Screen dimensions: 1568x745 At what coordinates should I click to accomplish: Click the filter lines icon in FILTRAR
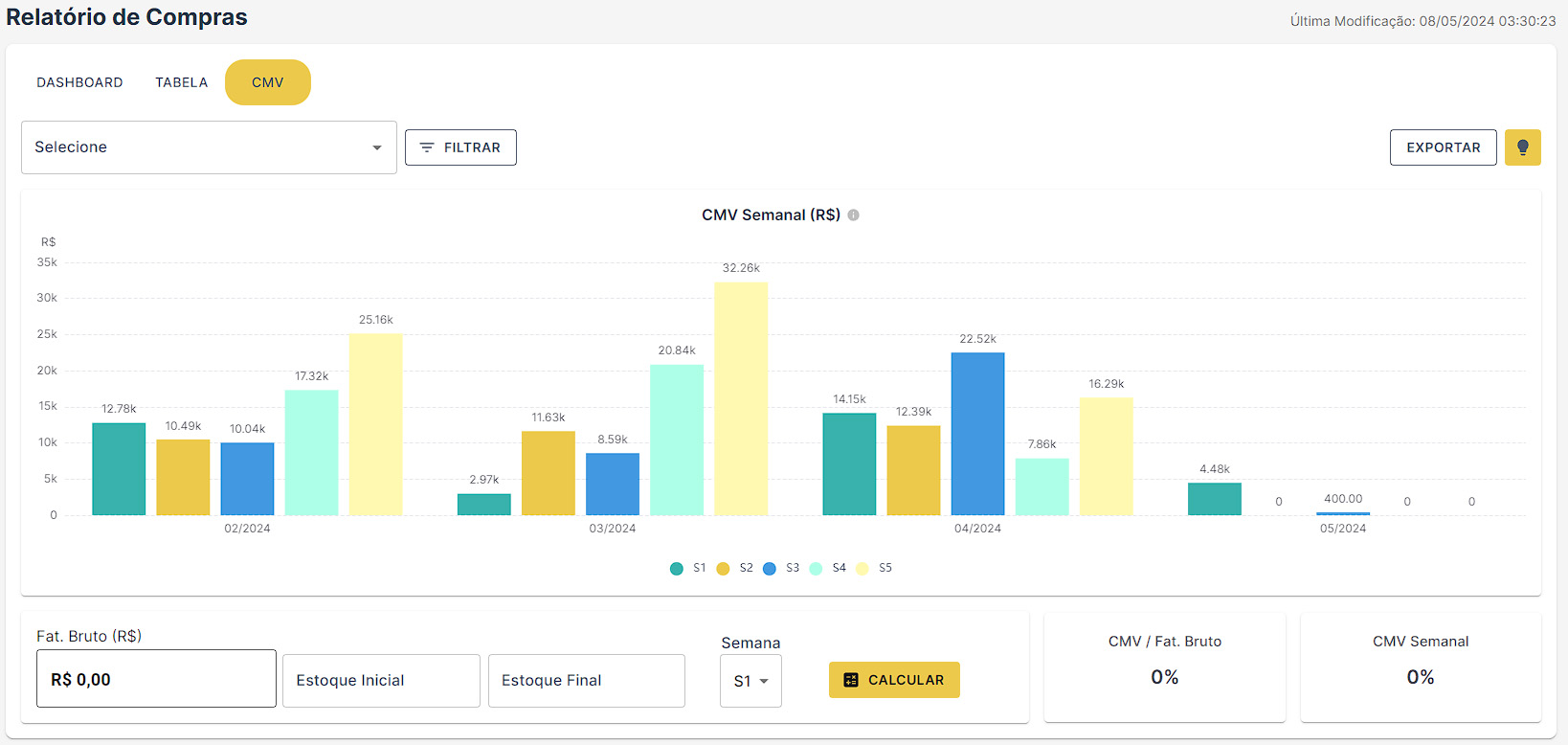click(x=427, y=147)
